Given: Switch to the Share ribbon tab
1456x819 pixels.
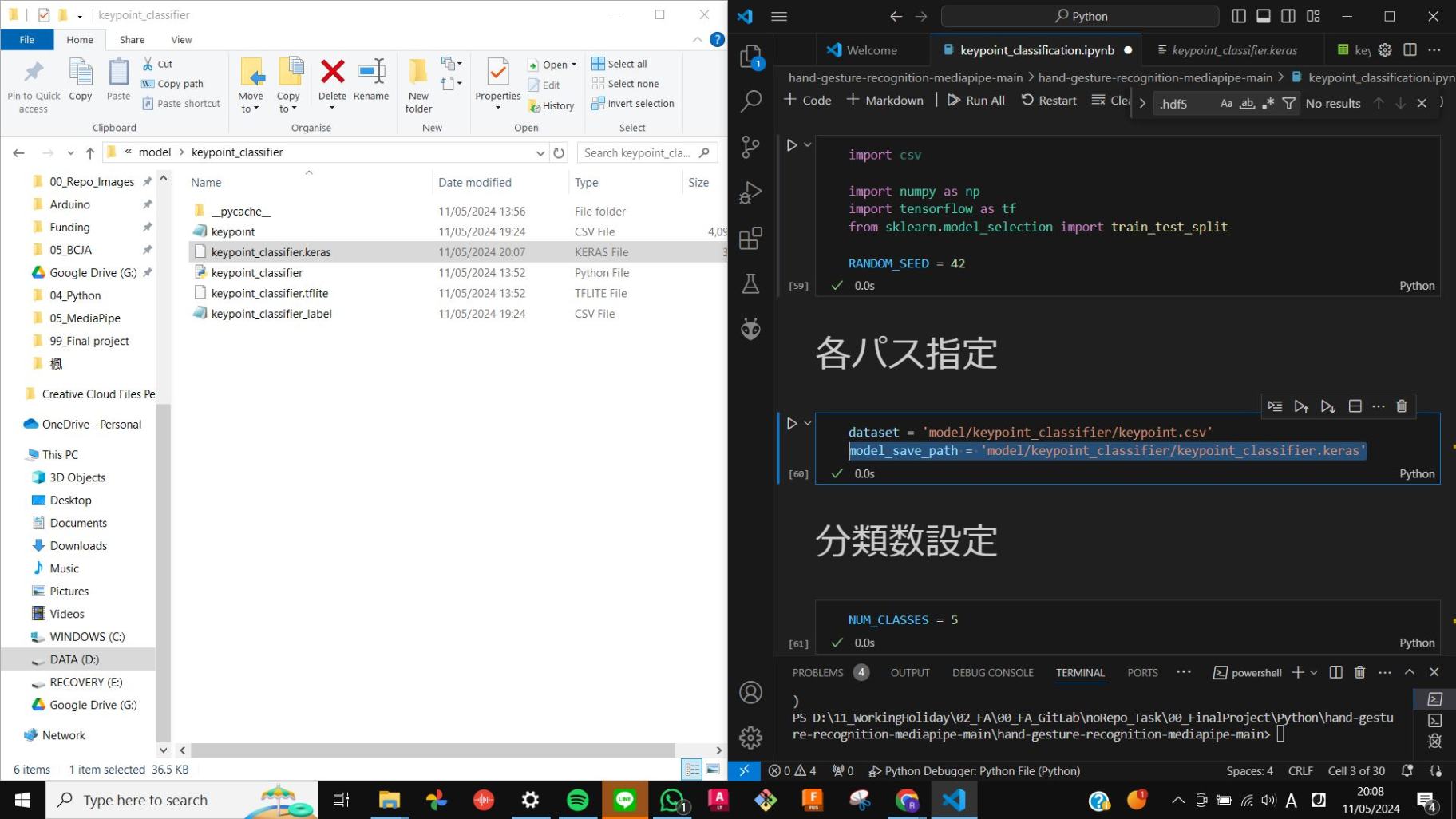Looking at the screenshot, I should coord(132,39).
